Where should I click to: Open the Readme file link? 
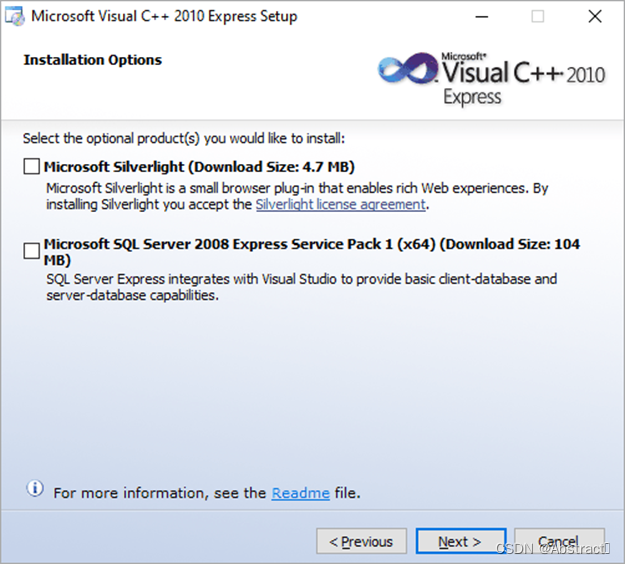click(300, 493)
